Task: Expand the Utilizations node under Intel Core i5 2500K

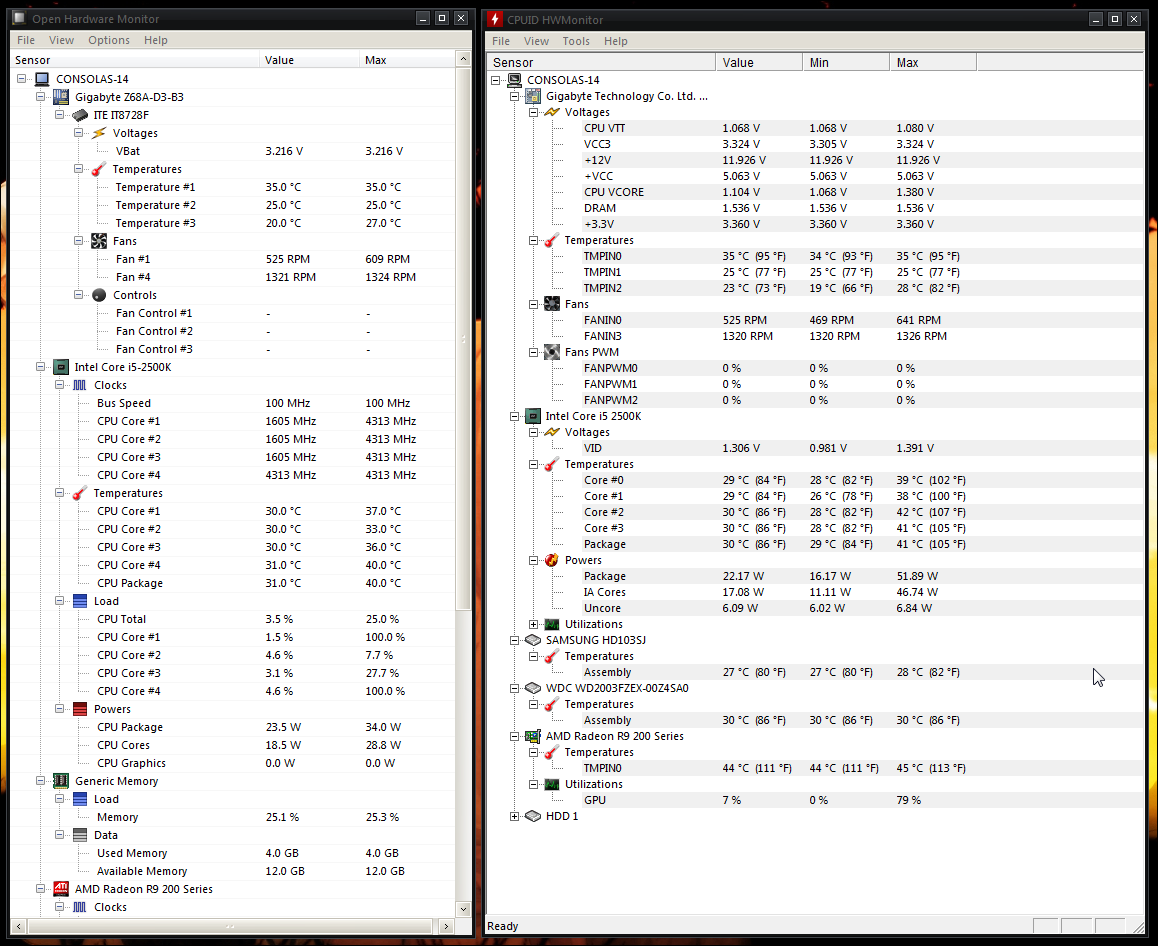Action: 533,624
